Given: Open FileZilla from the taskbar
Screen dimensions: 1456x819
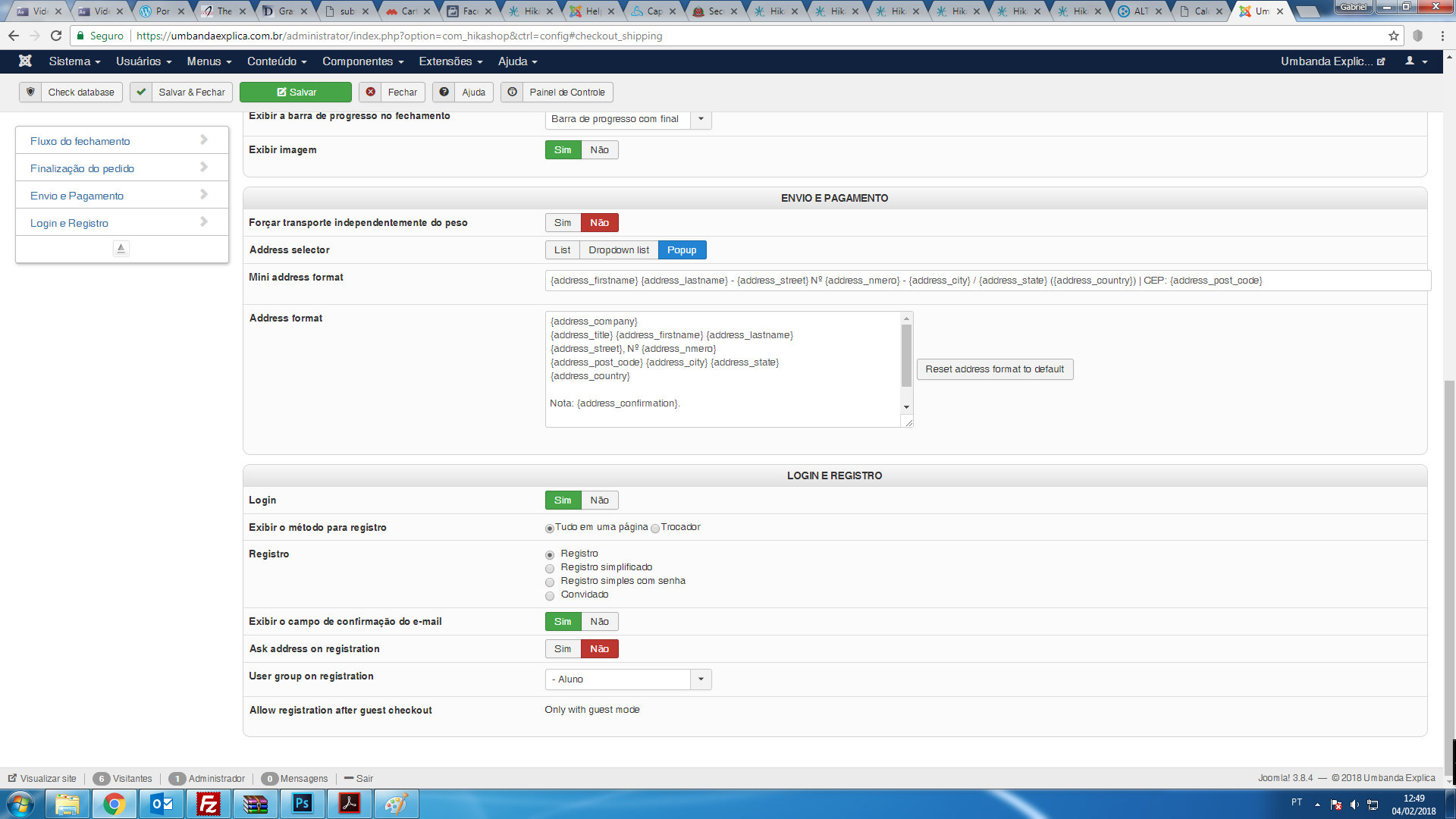Looking at the screenshot, I should coord(208,804).
